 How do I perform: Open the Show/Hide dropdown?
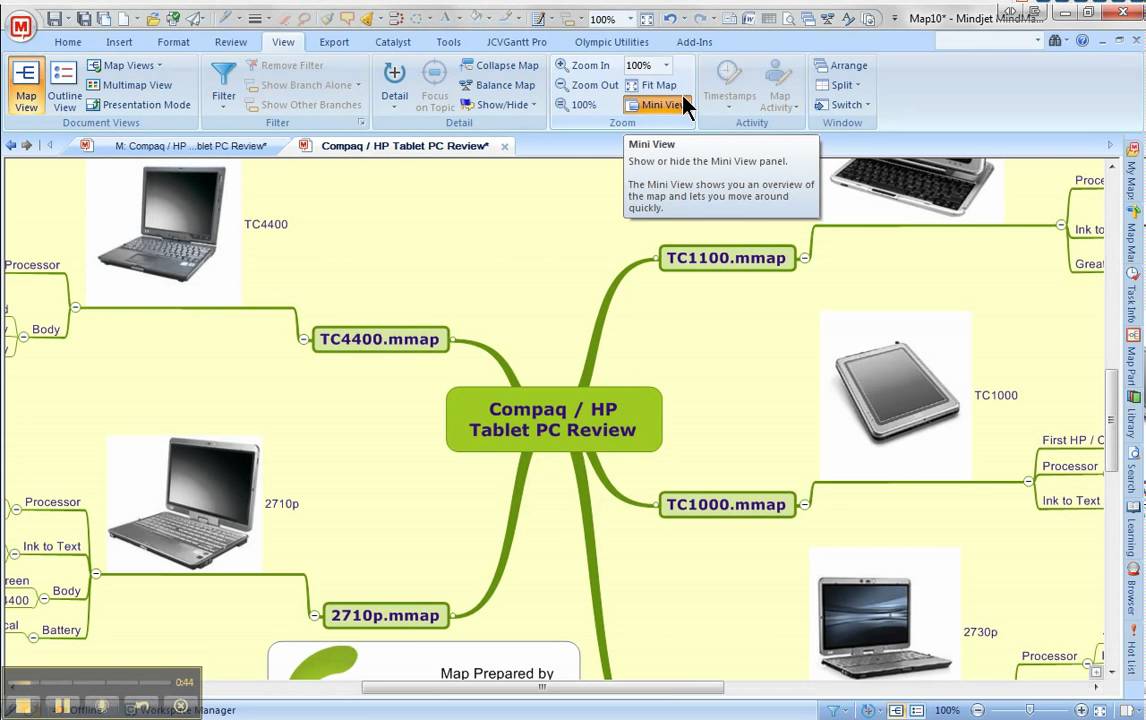click(498, 105)
